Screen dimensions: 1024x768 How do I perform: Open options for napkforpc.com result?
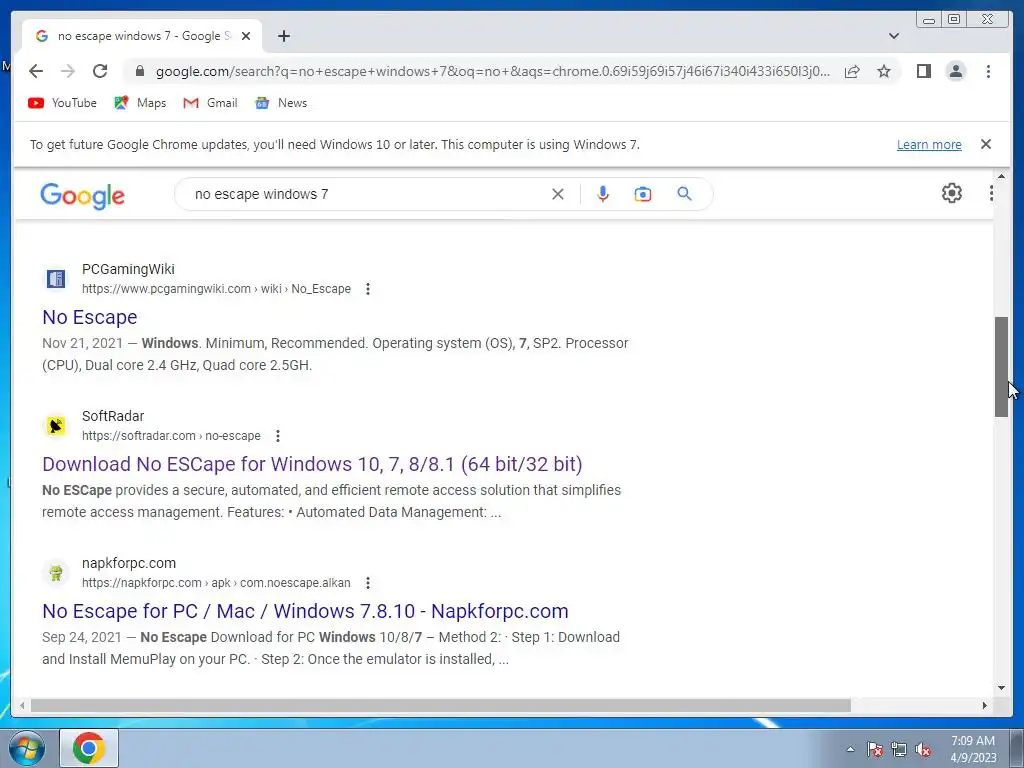[x=368, y=583]
